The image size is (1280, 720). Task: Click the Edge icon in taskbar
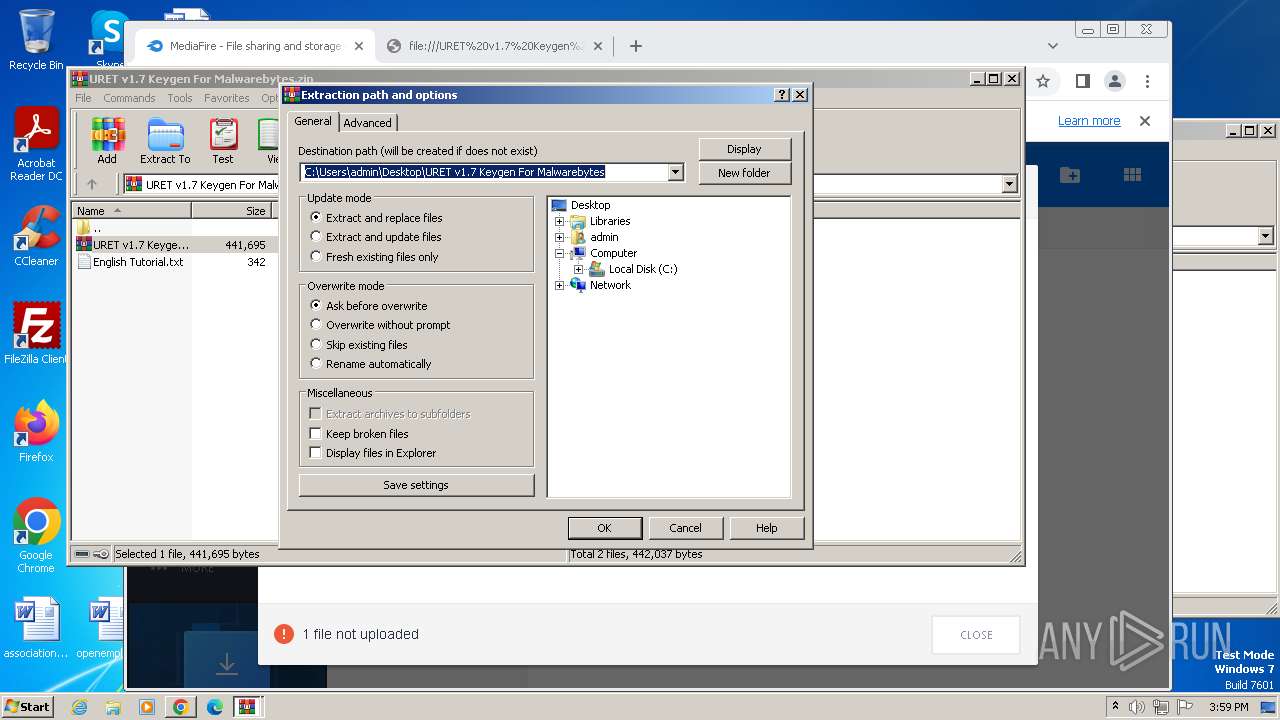pyautogui.click(x=214, y=707)
